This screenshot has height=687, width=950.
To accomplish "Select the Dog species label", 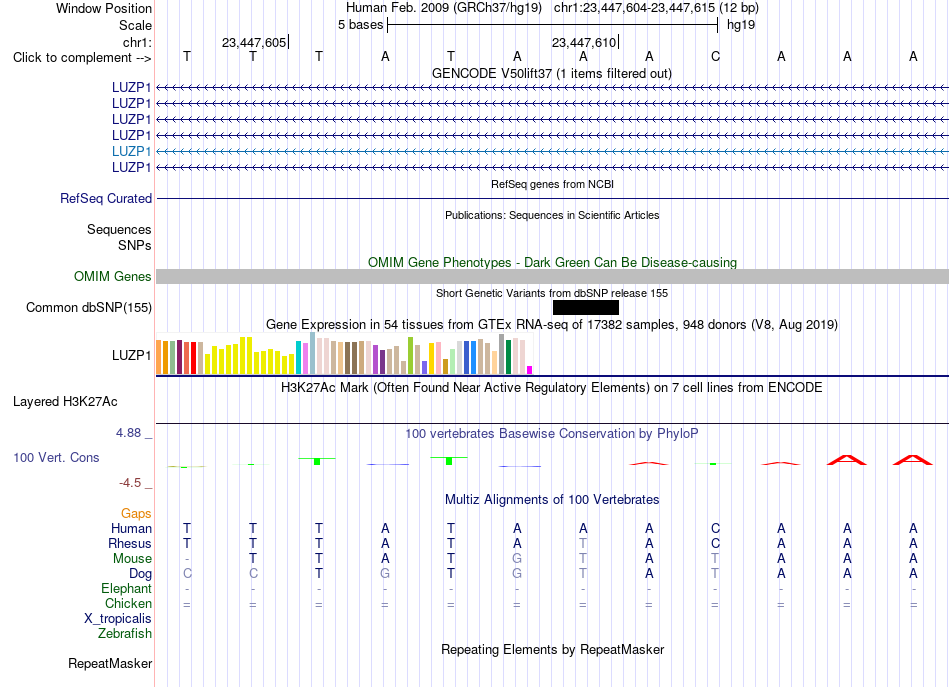I will point(140,573).
